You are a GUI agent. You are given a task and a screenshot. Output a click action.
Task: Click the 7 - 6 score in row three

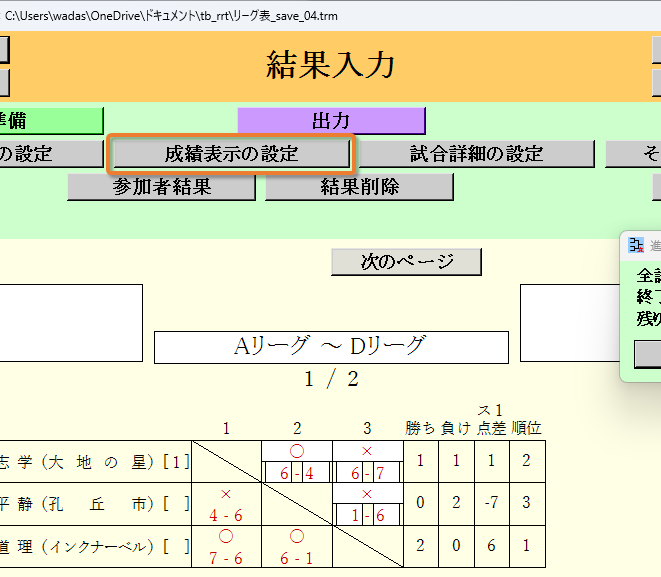point(226,558)
